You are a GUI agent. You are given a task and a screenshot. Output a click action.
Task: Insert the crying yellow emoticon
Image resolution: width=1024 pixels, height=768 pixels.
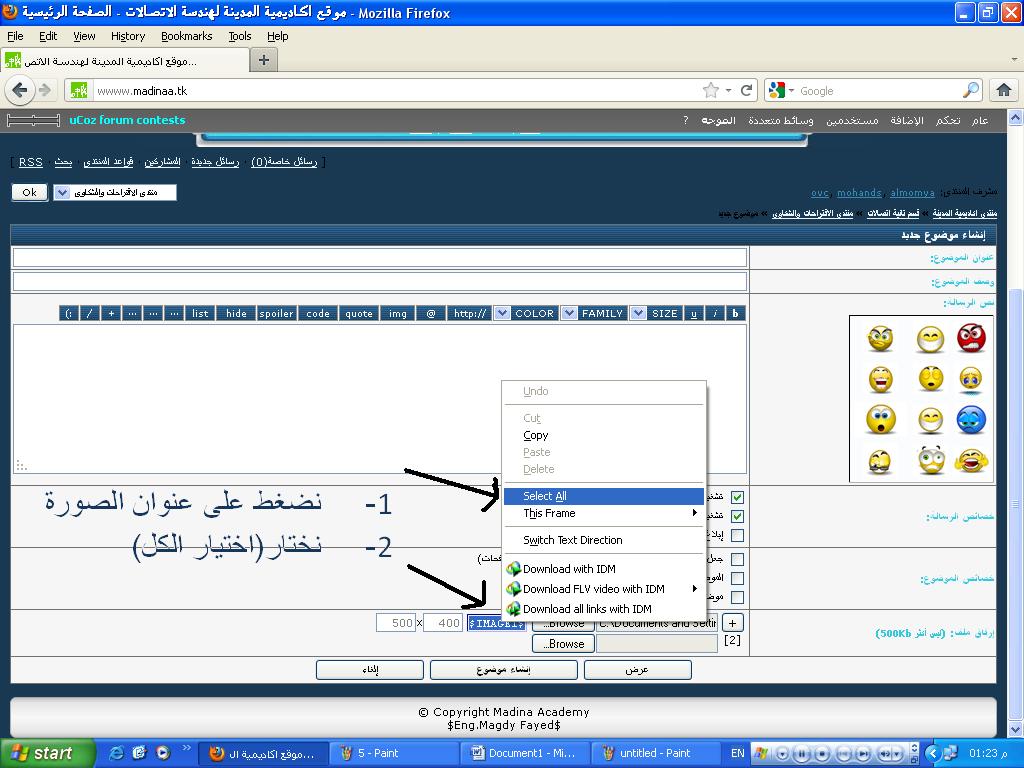[x=971, y=379]
